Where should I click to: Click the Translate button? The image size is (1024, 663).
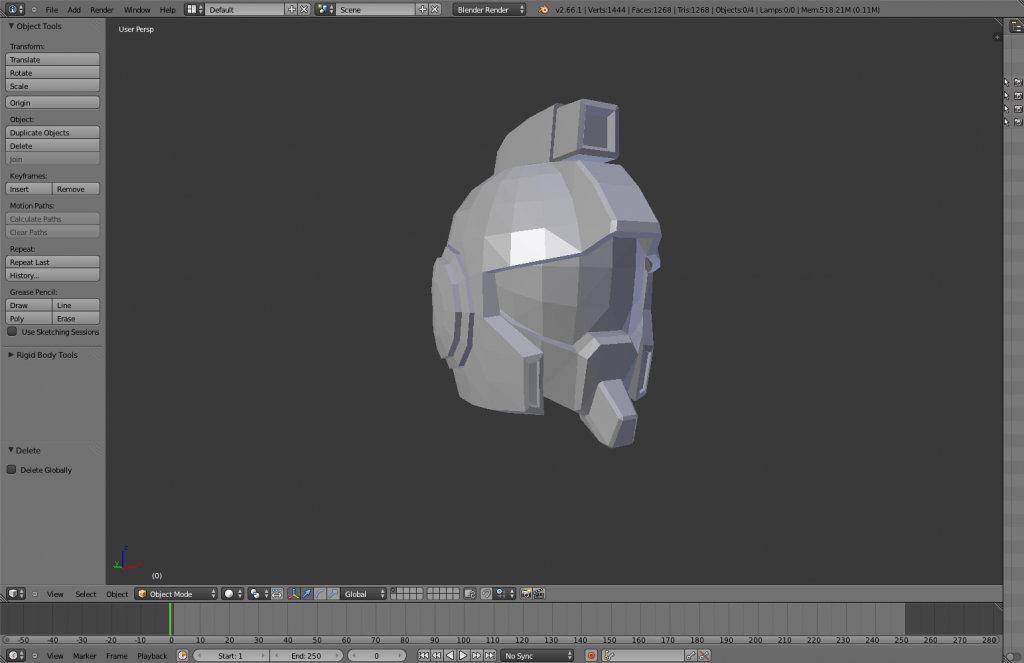pyautogui.click(x=52, y=59)
